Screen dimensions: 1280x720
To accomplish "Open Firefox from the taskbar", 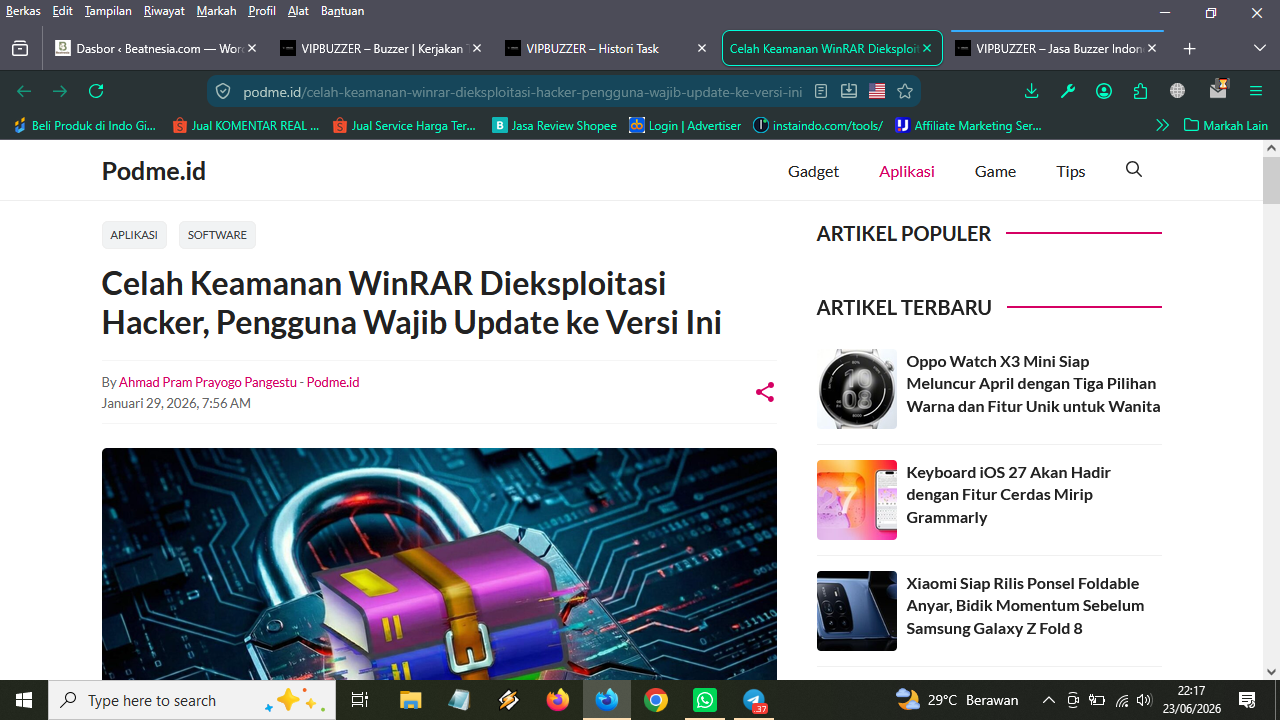I will point(558,700).
